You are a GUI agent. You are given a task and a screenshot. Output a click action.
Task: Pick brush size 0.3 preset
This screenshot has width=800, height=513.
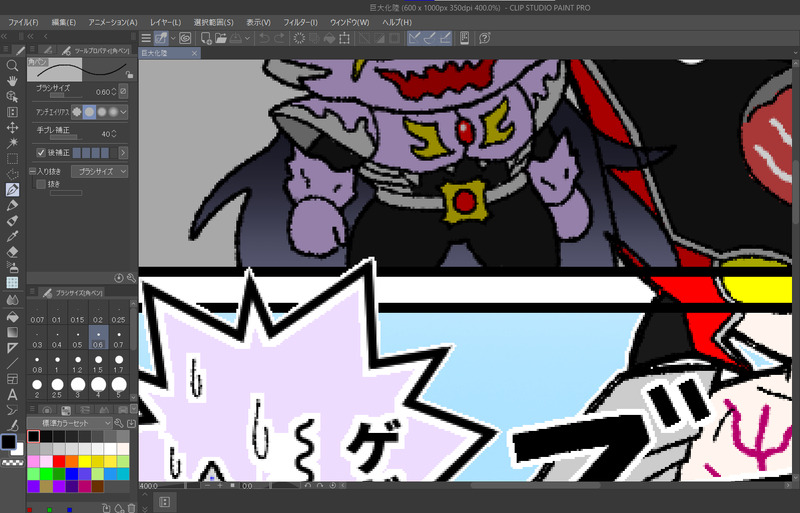point(37,339)
